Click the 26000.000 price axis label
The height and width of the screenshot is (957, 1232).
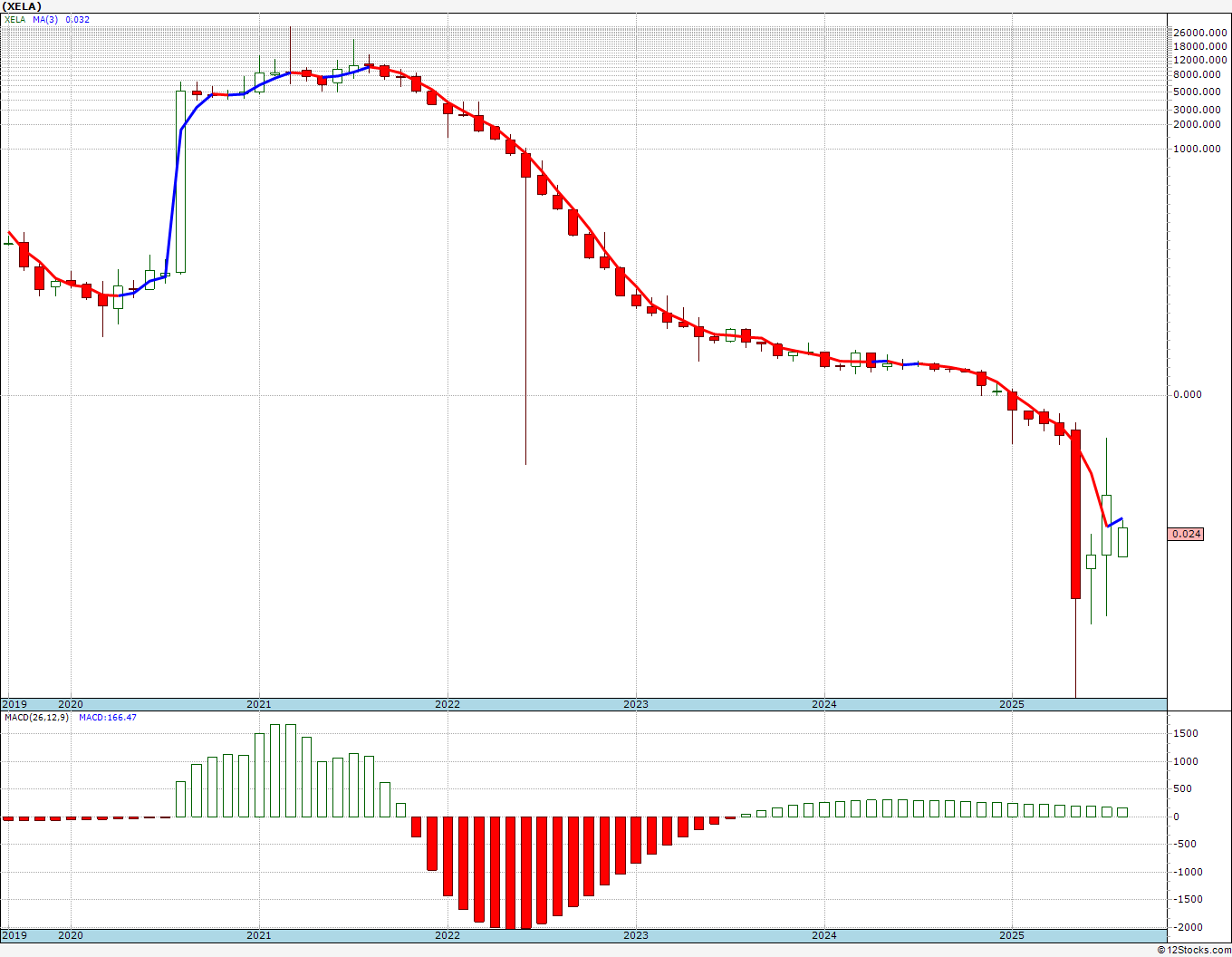pyautogui.click(x=1199, y=33)
